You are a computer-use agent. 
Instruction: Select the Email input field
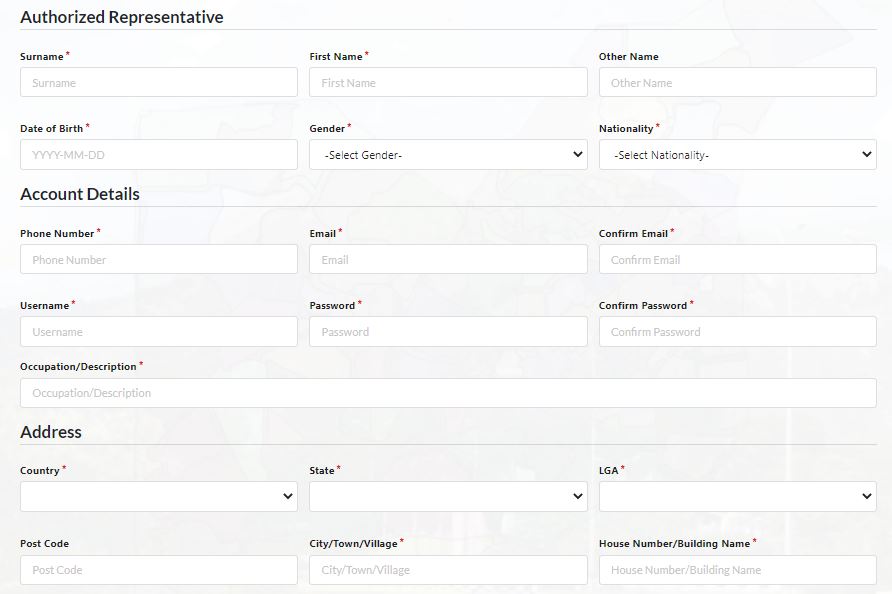pyautogui.click(x=447, y=258)
